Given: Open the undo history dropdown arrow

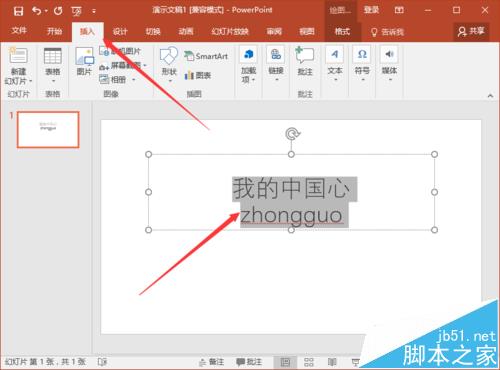Looking at the screenshot, I should point(46,11).
